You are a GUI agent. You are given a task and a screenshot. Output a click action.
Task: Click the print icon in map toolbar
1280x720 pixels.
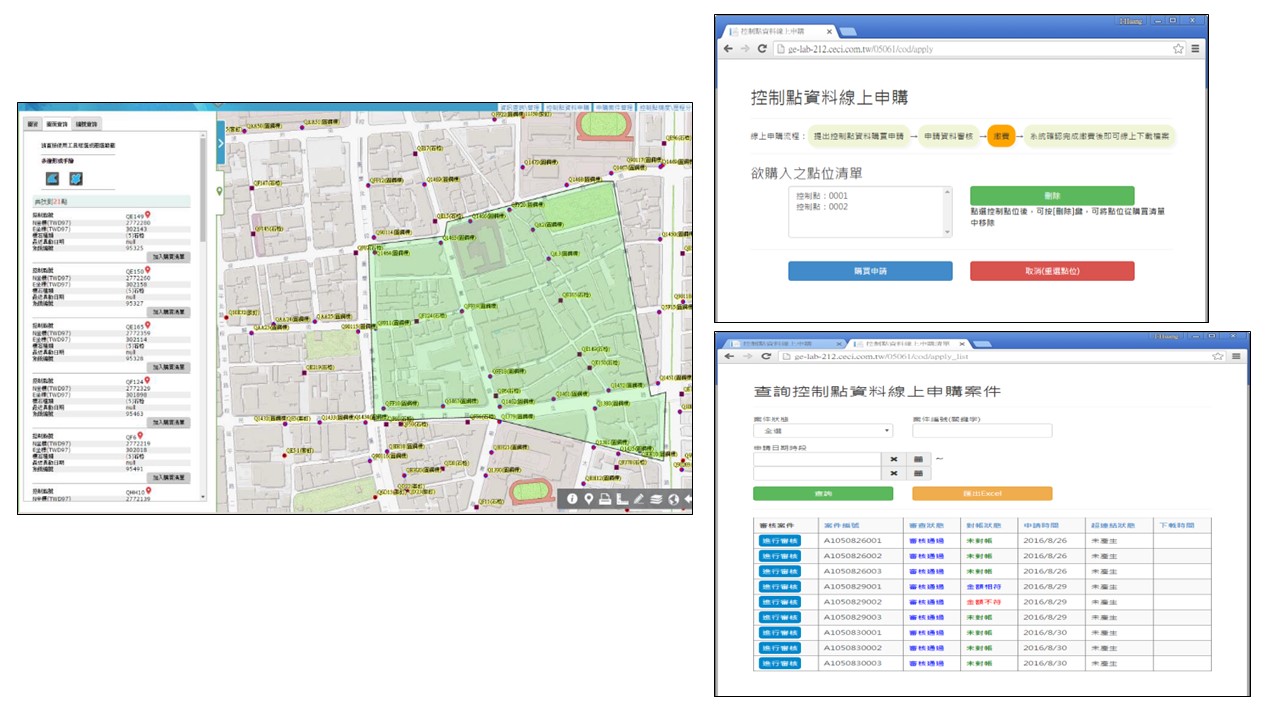[606, 498]
